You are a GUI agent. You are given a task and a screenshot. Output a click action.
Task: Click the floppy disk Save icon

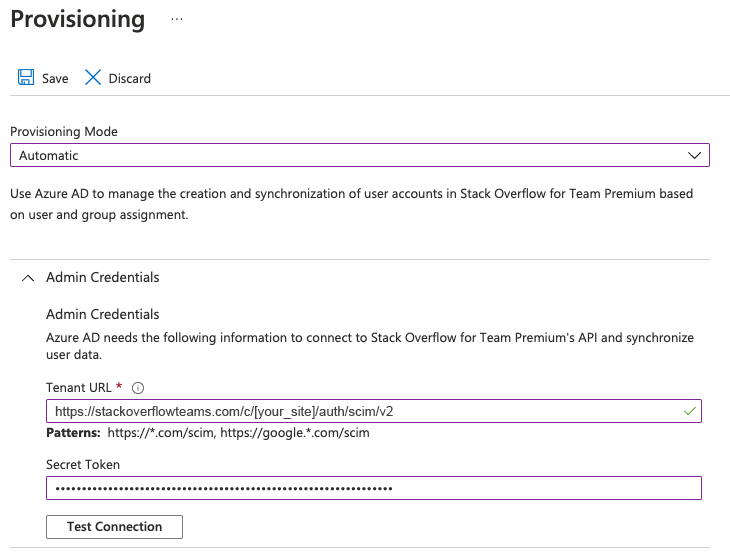click(26, 78)
